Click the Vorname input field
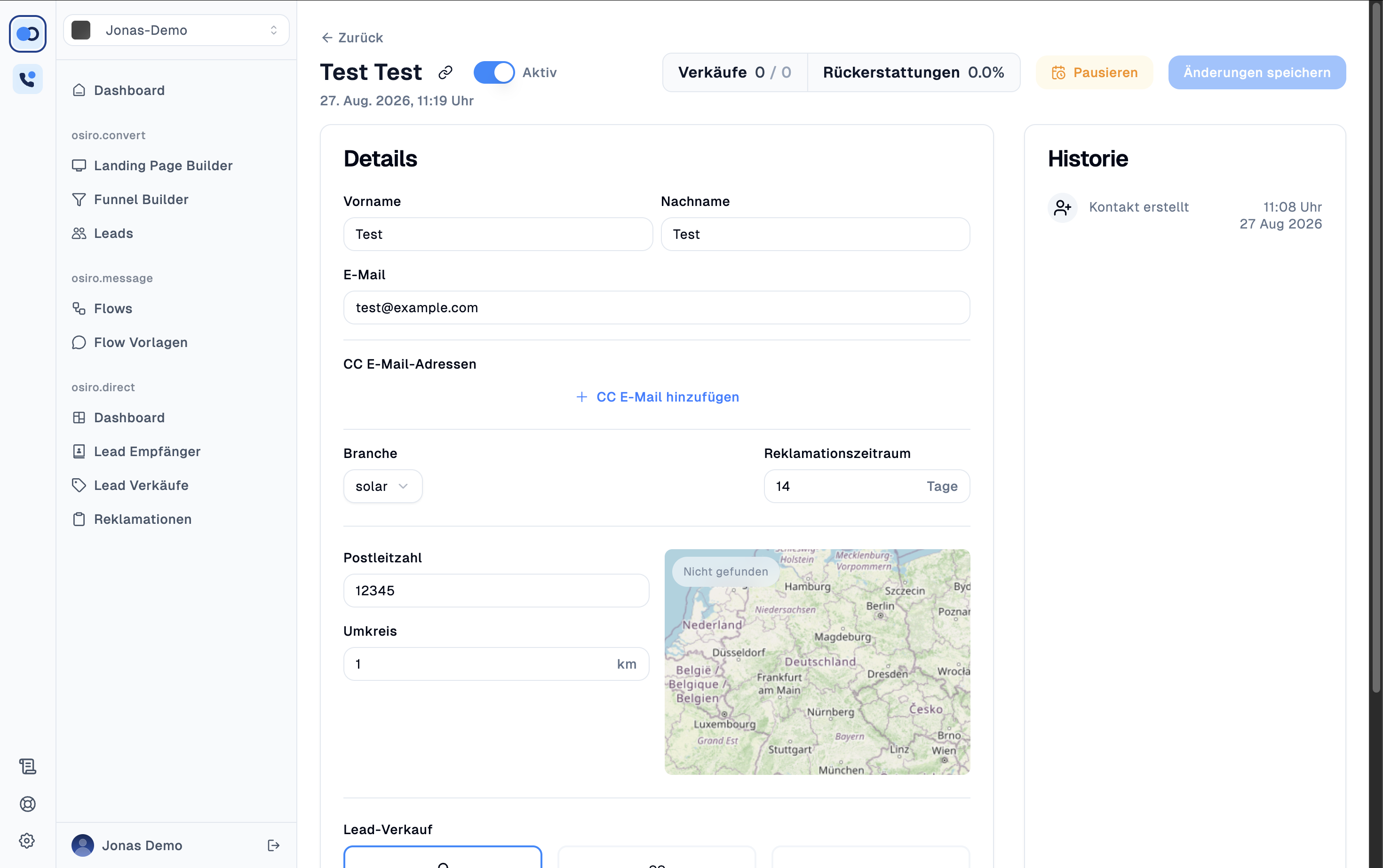 pyautogui.click(x=498, y=234)
